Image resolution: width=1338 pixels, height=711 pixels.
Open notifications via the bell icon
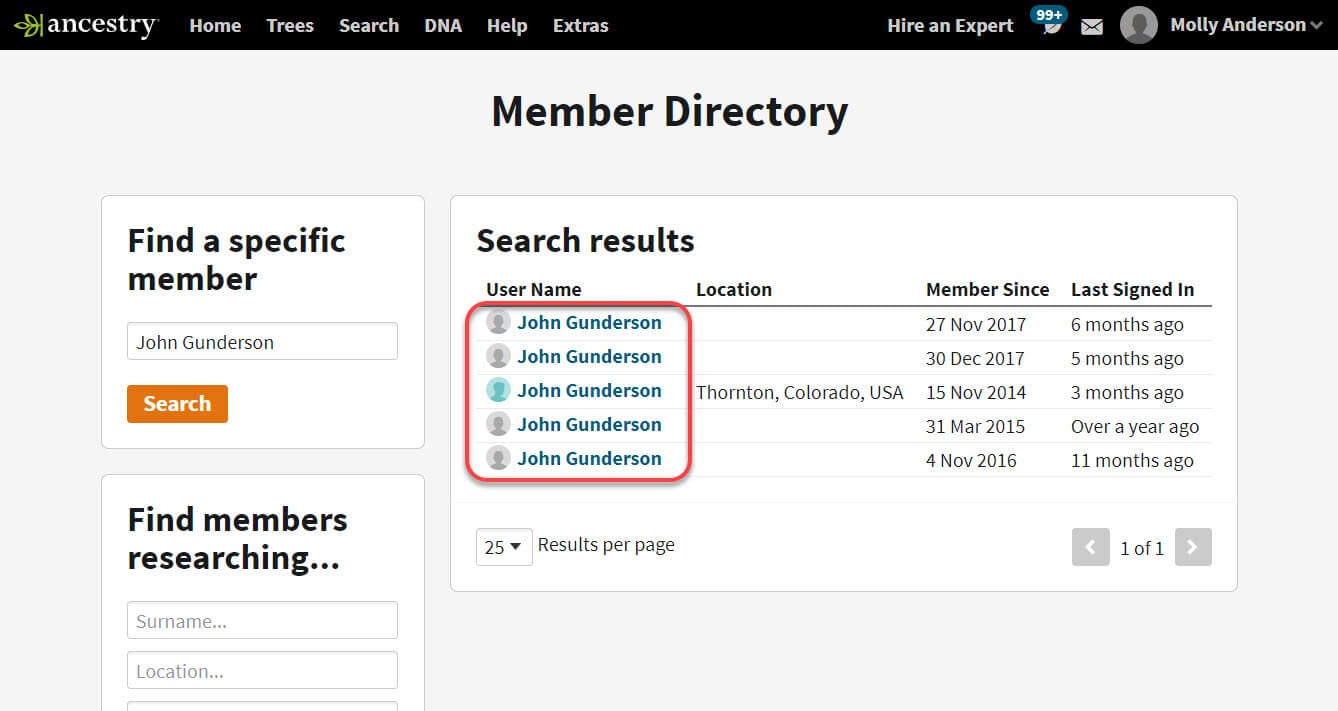[1046, 28]
